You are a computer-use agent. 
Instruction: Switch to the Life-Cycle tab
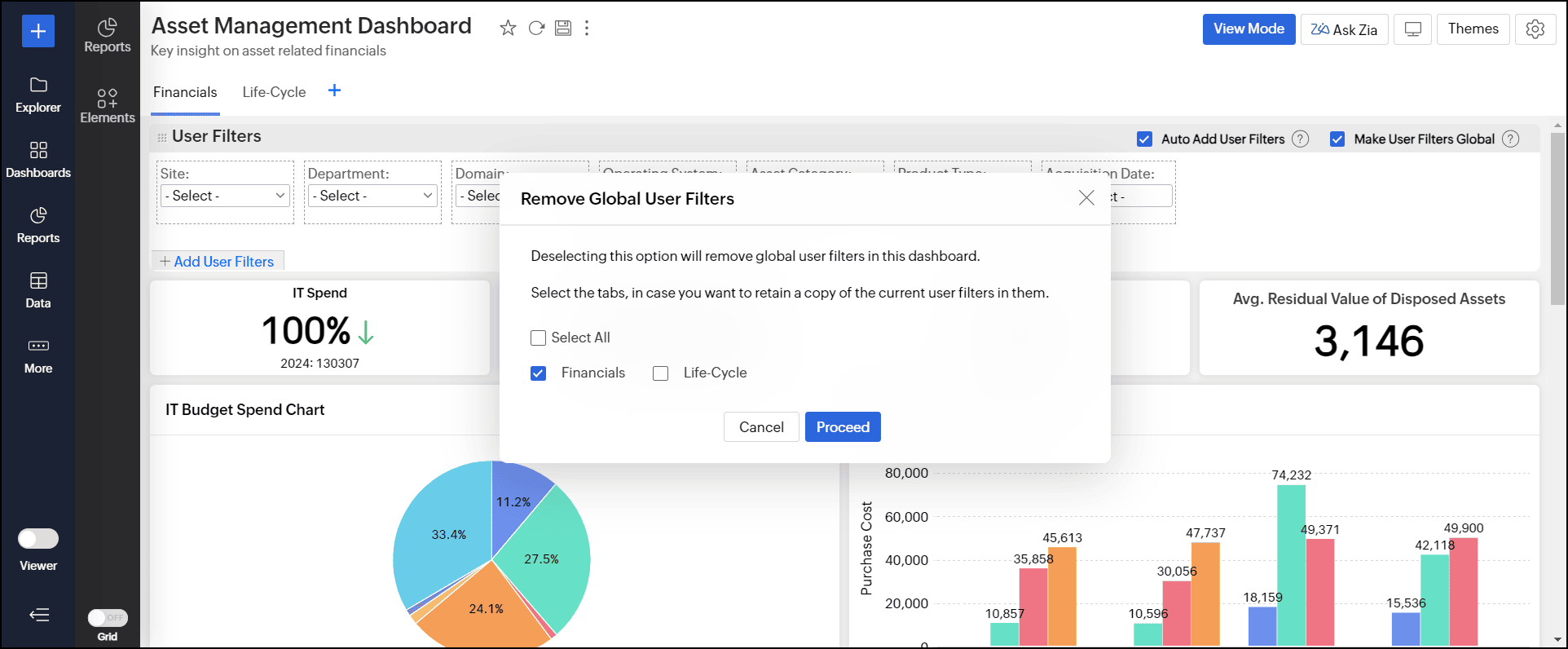tap(274, 92)
